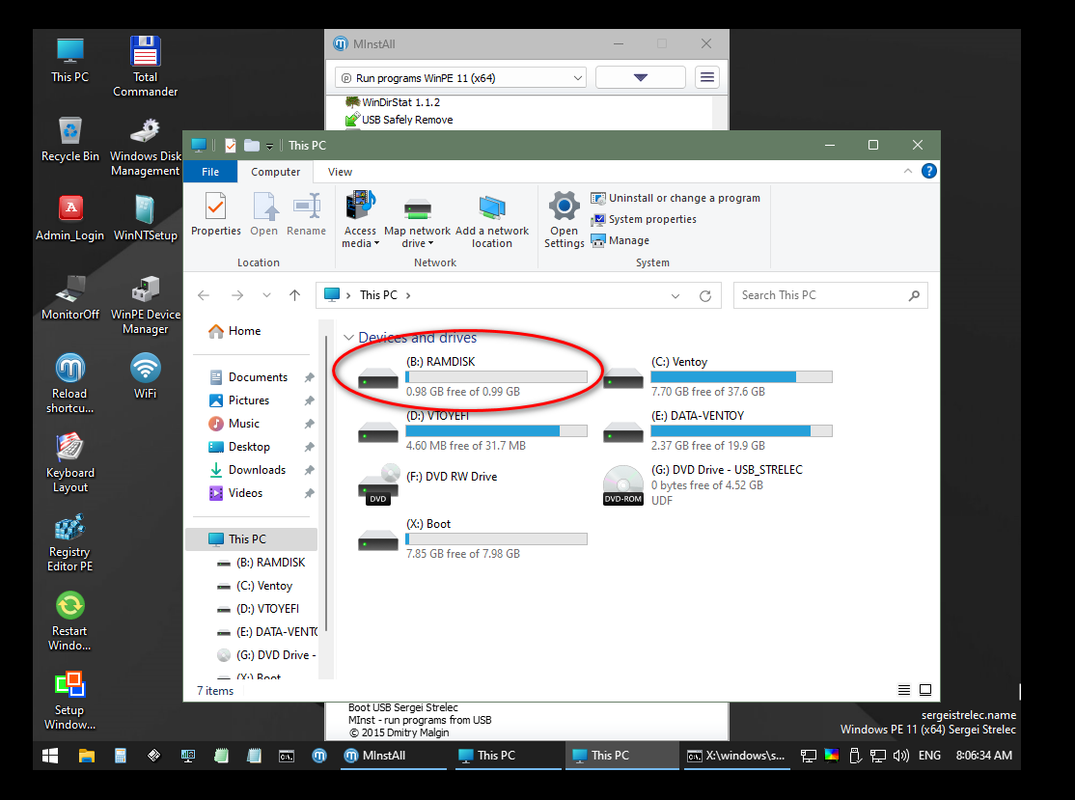Select the (E:) DATA-VENTOY drive

pyautogui.click(x=718, y=431)
